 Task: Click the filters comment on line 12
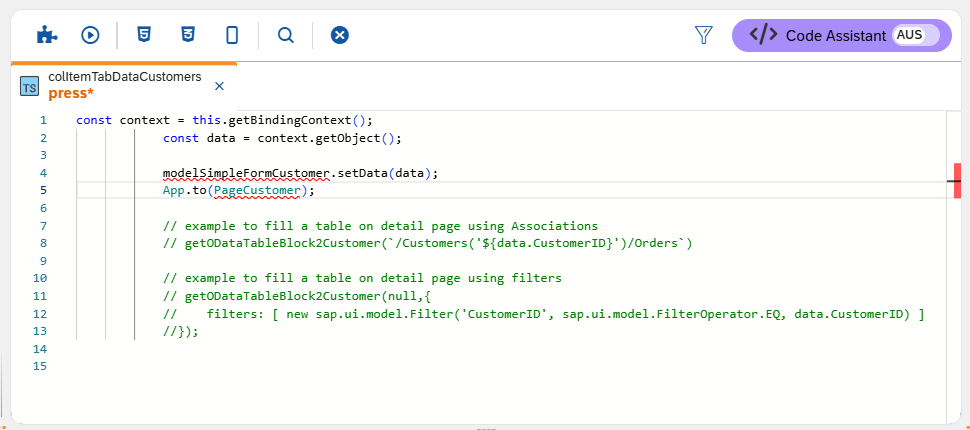[x=543, y=314]
